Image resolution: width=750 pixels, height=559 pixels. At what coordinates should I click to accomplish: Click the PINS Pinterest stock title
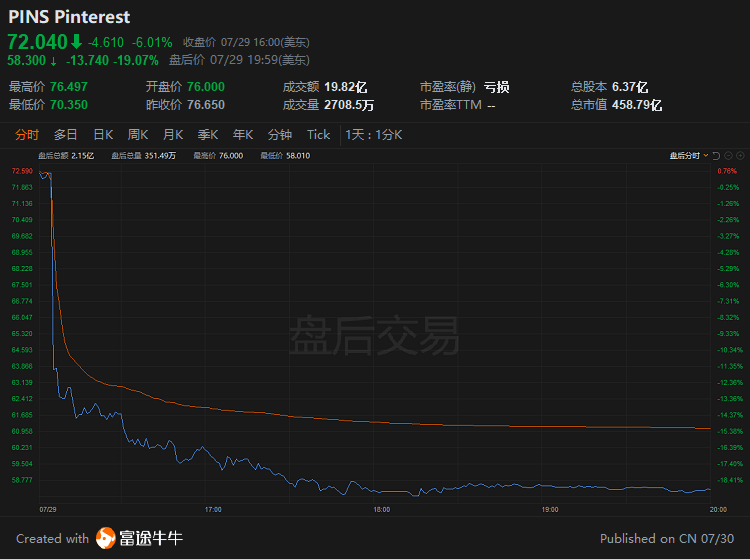pos(68,17)
